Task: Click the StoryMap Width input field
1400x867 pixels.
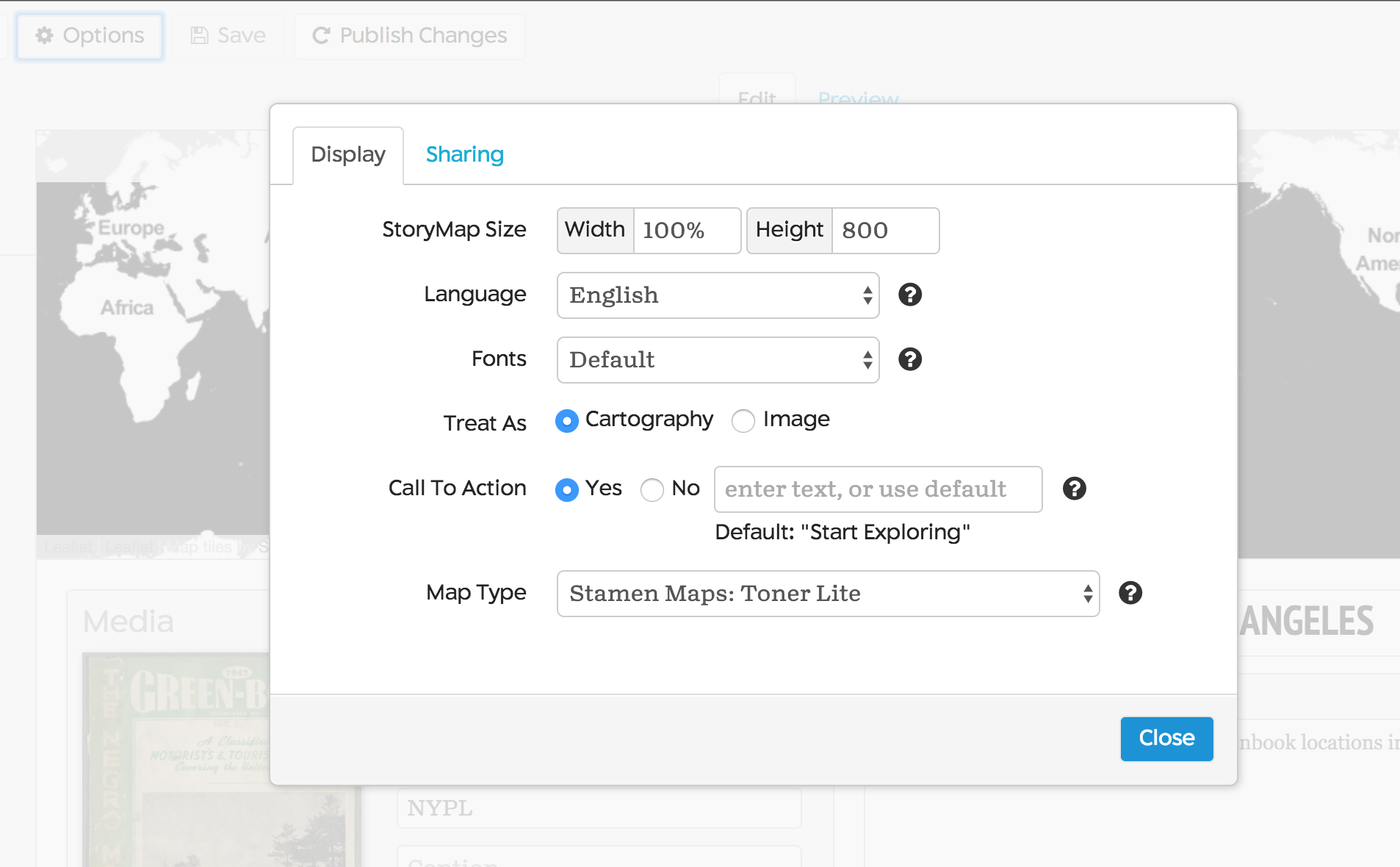Action: [686, 231]
